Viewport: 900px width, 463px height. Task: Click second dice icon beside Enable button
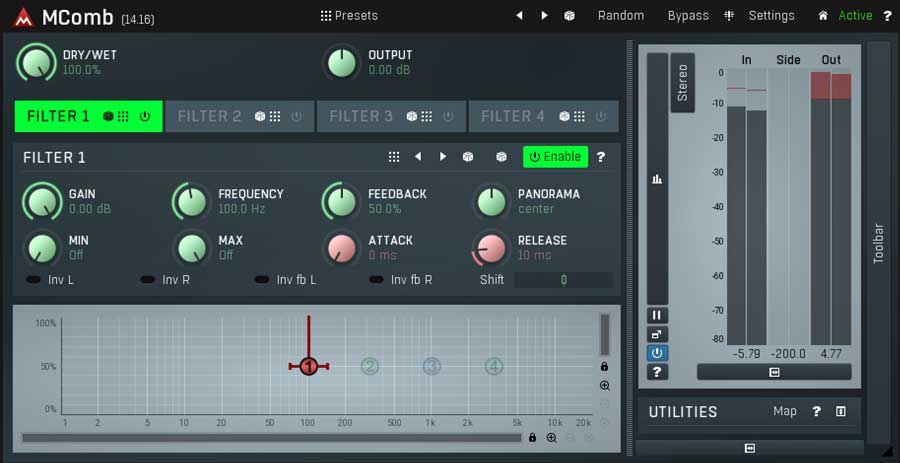501,157
